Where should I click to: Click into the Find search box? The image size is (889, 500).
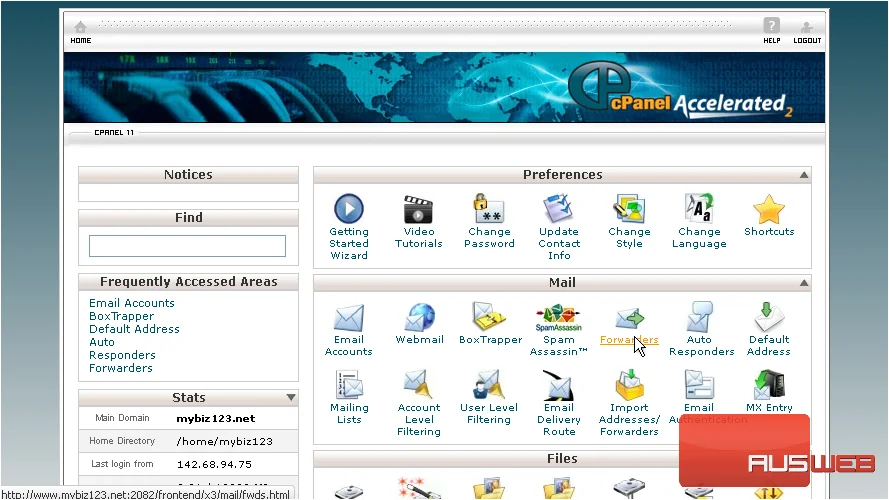click(x=187, y=246)
